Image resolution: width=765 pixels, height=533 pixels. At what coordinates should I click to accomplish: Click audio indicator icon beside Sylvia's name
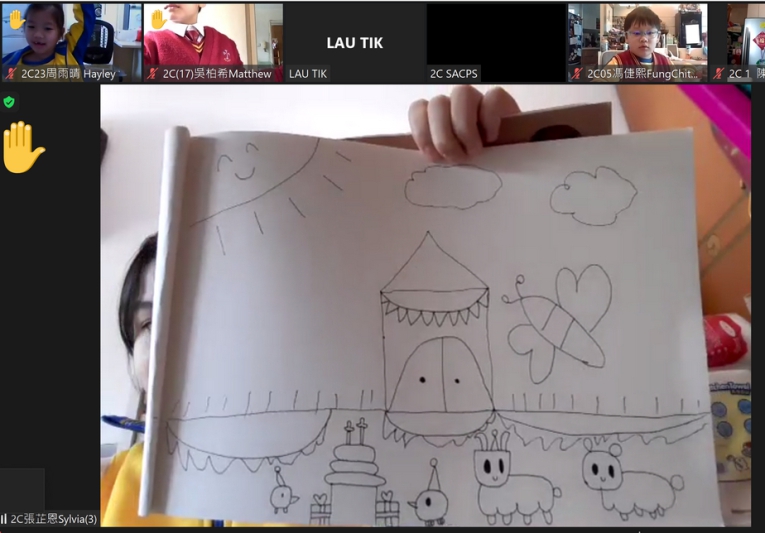[5, 519]
